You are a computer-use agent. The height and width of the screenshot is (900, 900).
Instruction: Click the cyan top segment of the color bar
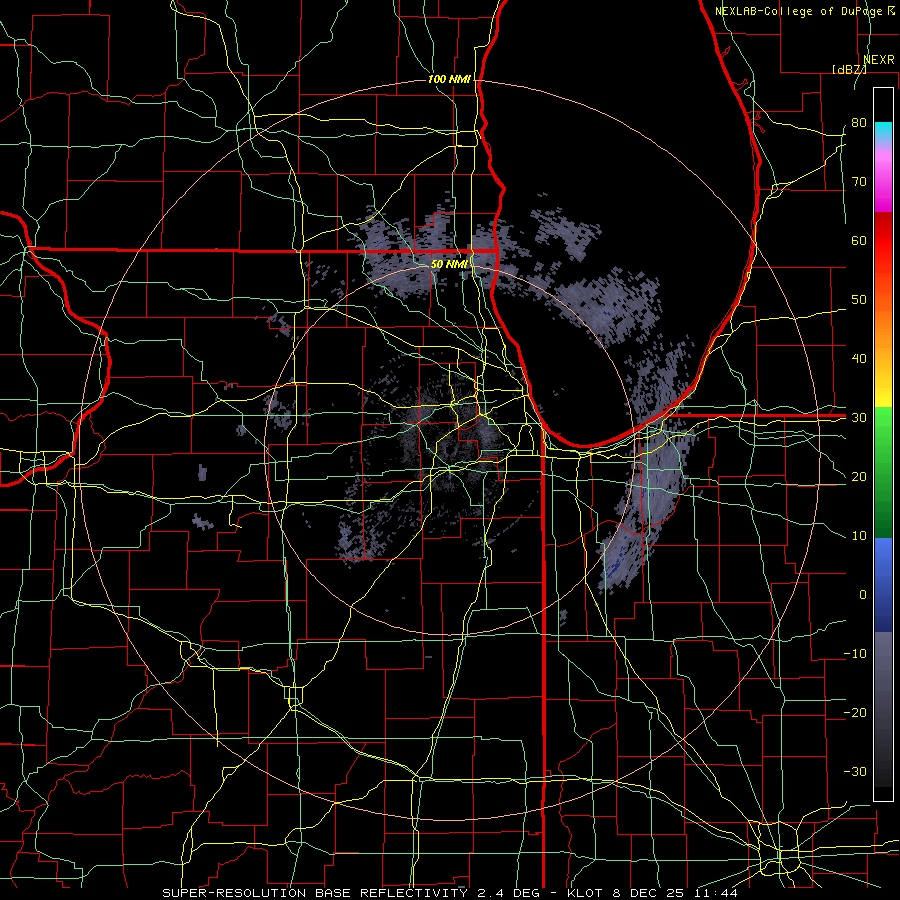883,129
